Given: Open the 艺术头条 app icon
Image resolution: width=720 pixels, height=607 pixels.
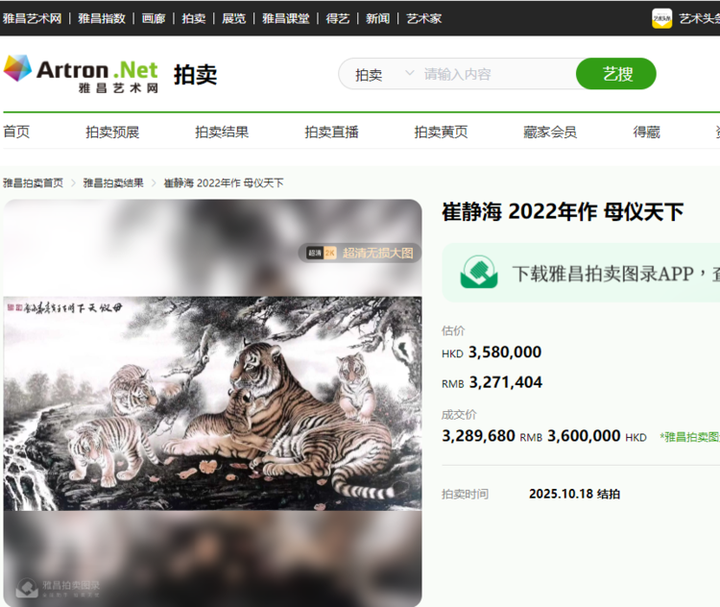Looking at the screenshot, I should (x=662, y=18).
